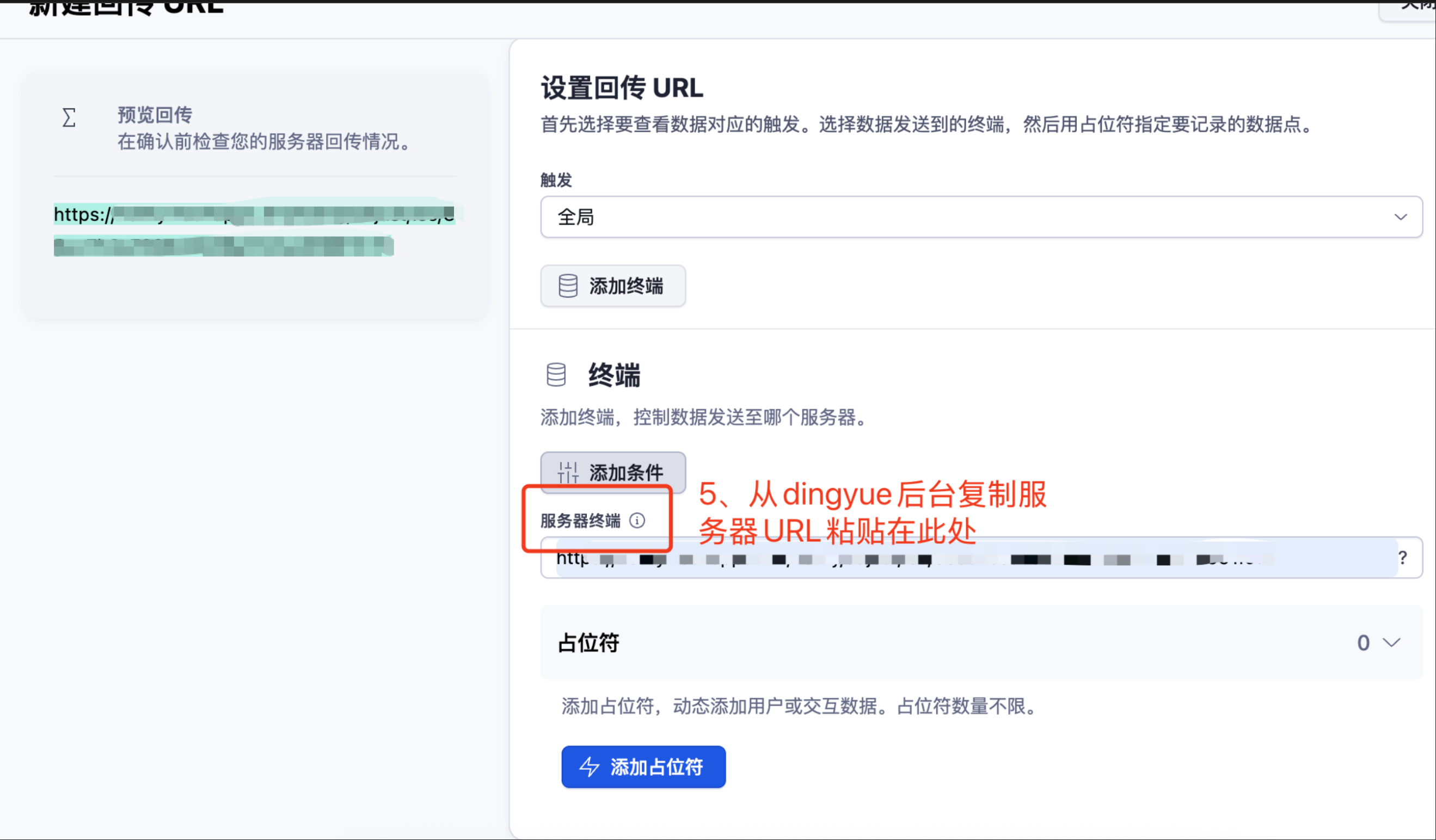Click the 添加条件 button
This screenshot has height=840, width=1436.
(x=612, y=472)
